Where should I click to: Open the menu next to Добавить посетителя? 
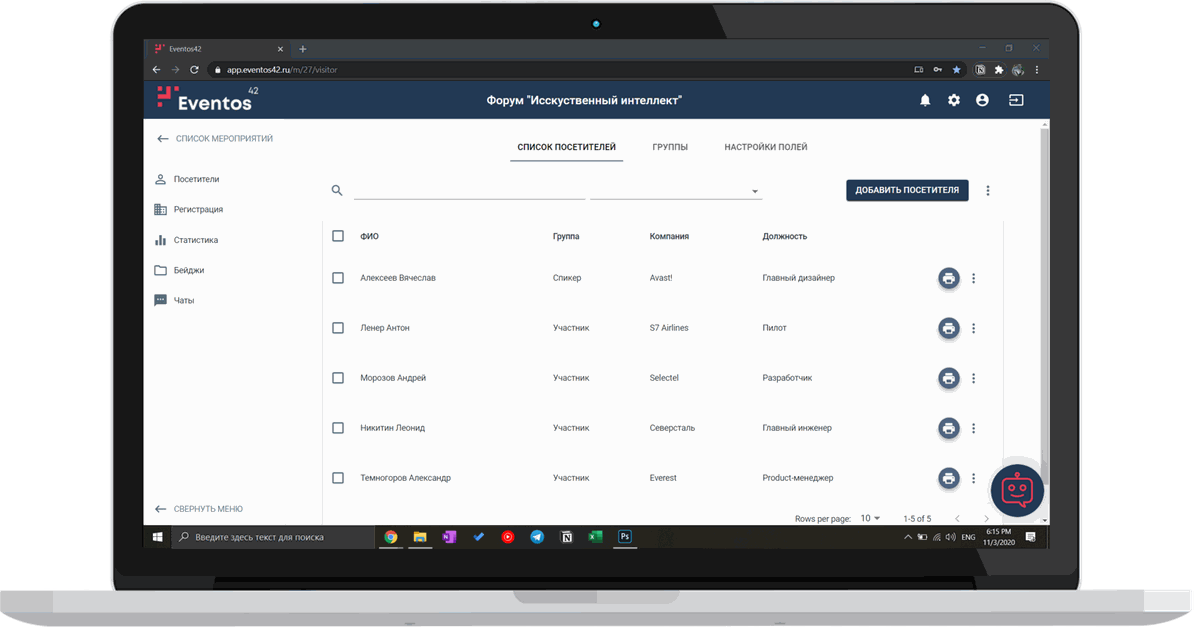(988, 190)
